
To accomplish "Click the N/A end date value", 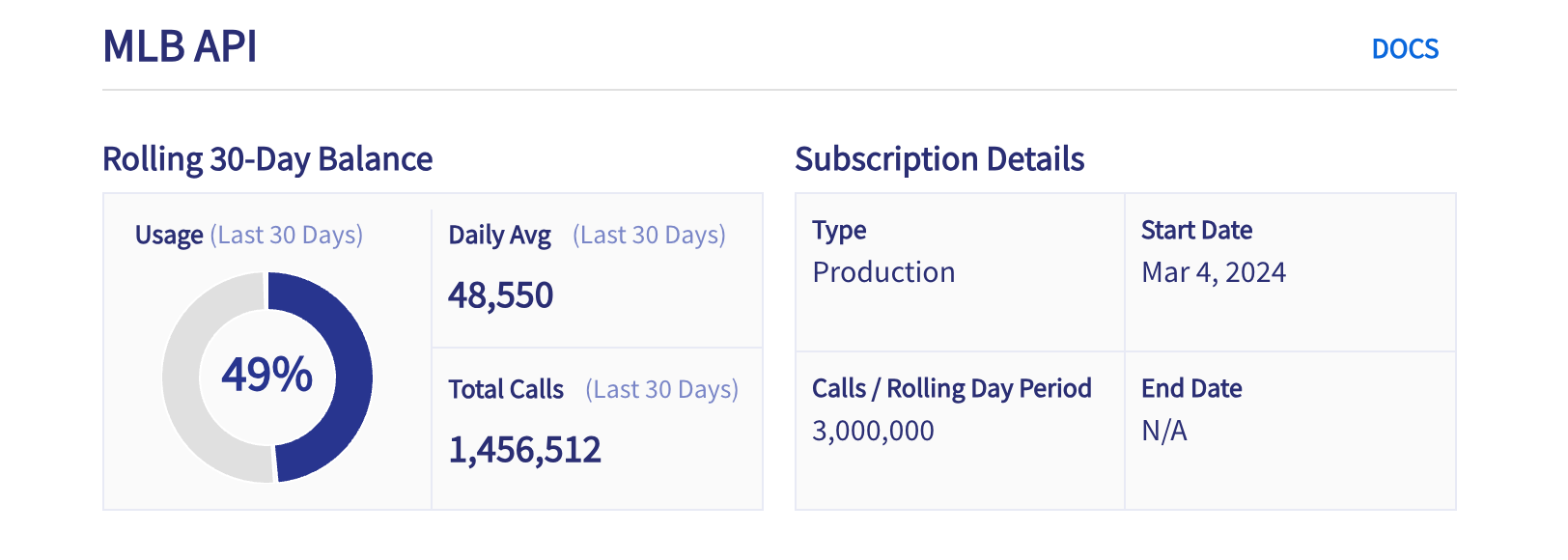I will 1163,431.
